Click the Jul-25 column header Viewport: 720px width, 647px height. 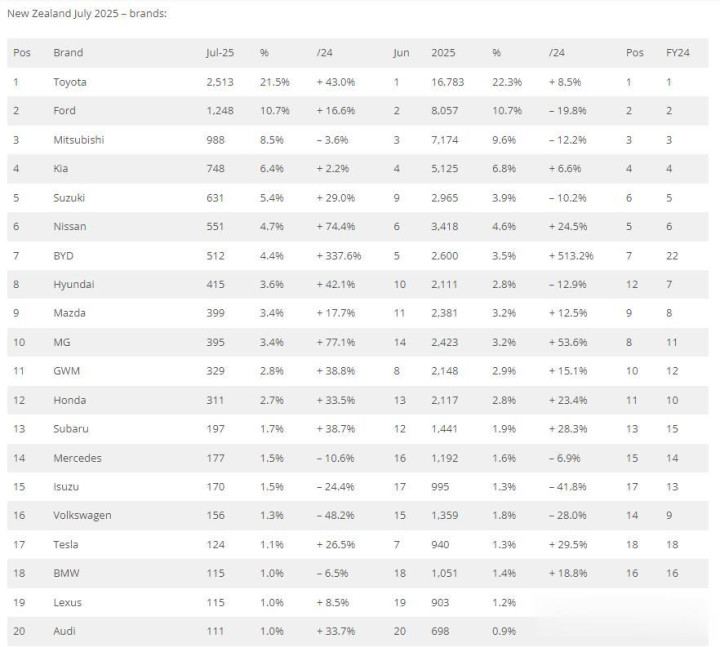pos(219,53)
